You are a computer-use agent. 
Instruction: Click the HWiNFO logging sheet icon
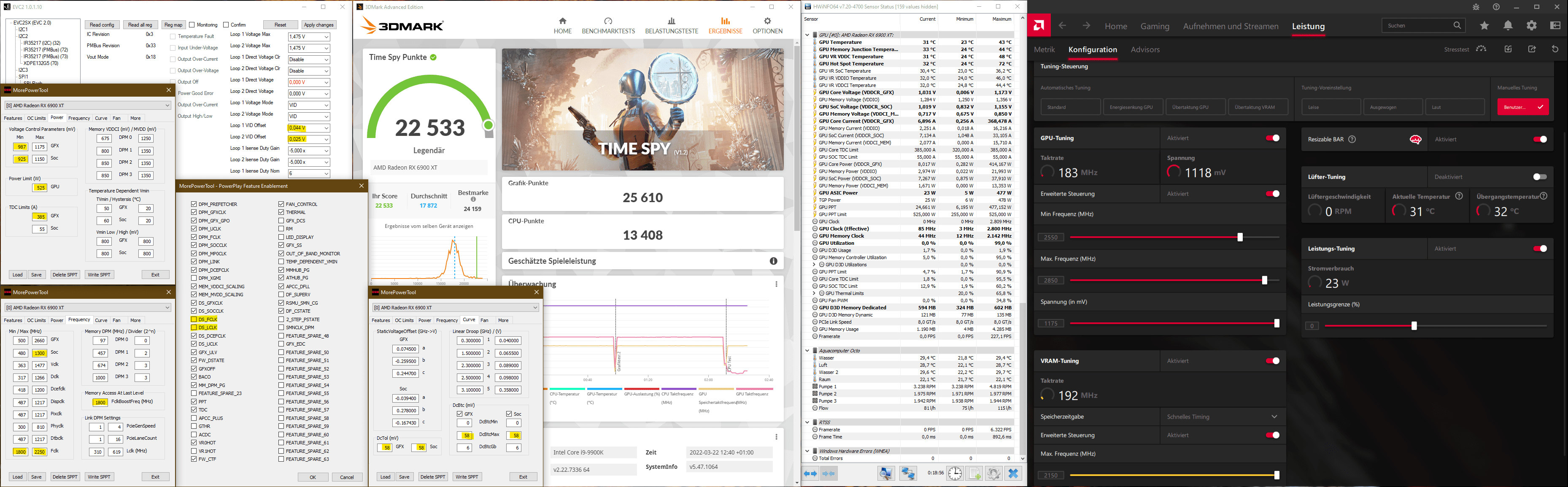coord(974,473)
